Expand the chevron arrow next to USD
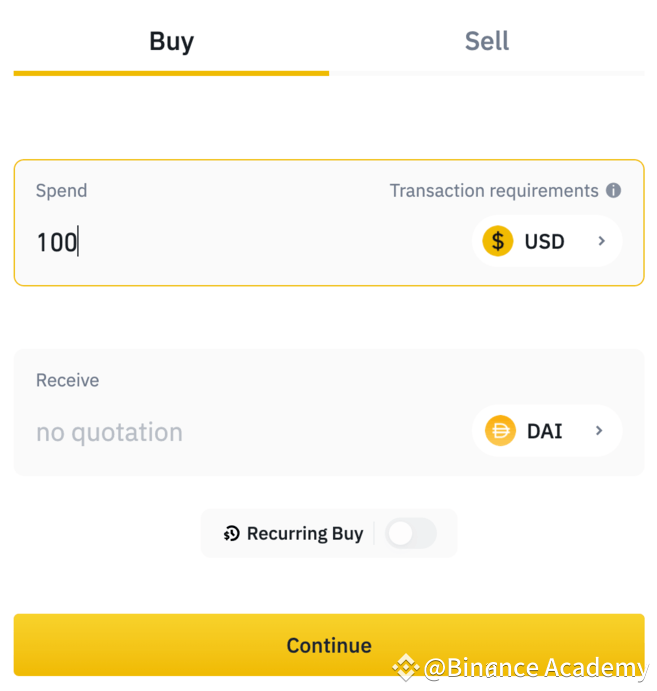 coord(602,241)
